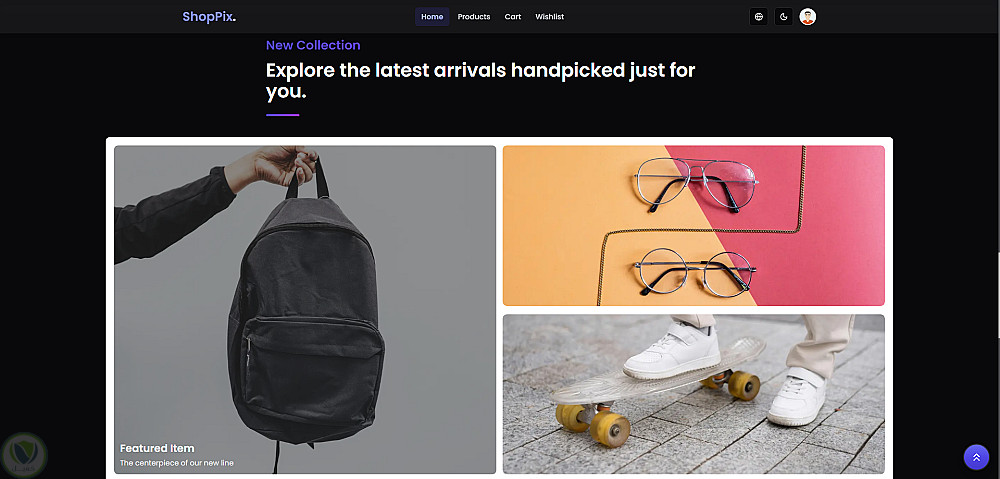The width and height of the screenshot is (1000, 479).
Task: Click the ShopPix logo
Action: pos(209,17)
